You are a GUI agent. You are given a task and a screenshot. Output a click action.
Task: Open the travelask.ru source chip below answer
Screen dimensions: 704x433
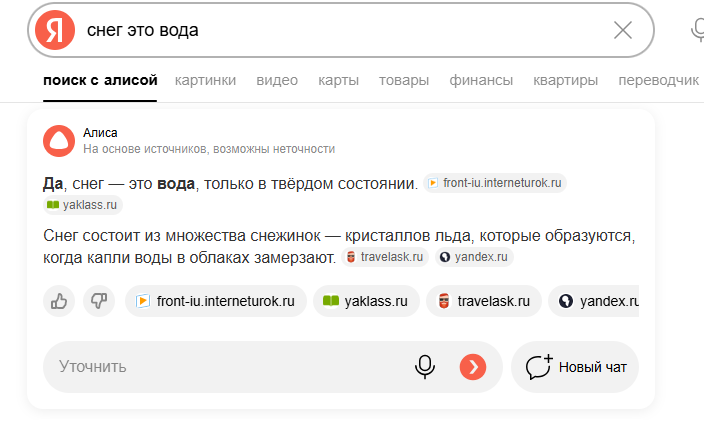[x=484, y=300]
